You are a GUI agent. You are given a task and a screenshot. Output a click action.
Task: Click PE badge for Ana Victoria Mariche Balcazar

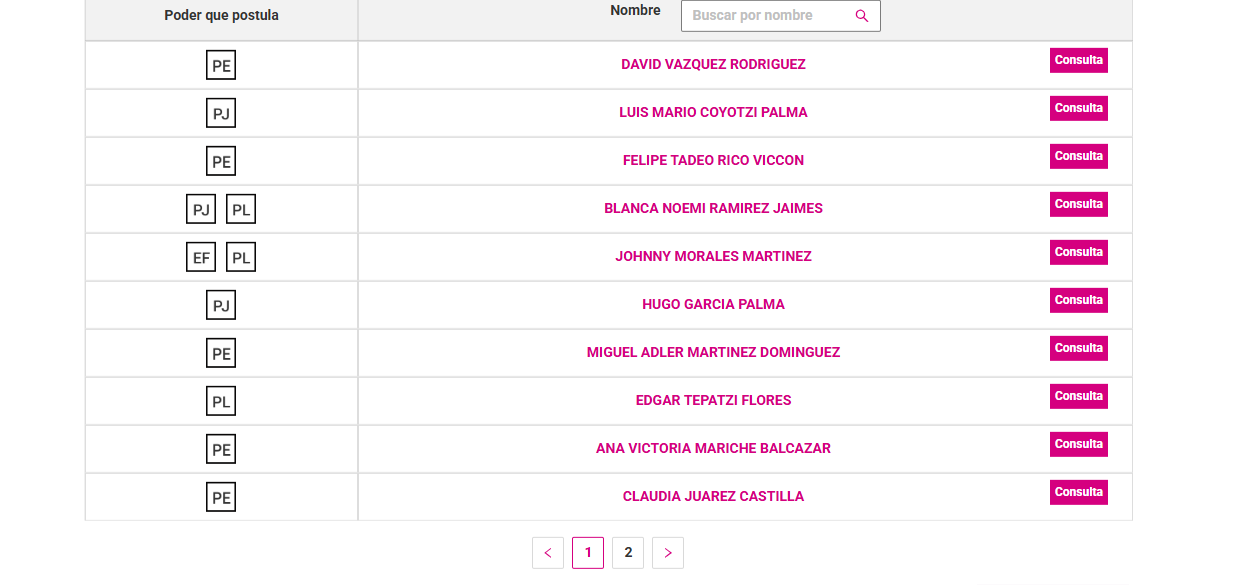221,449
